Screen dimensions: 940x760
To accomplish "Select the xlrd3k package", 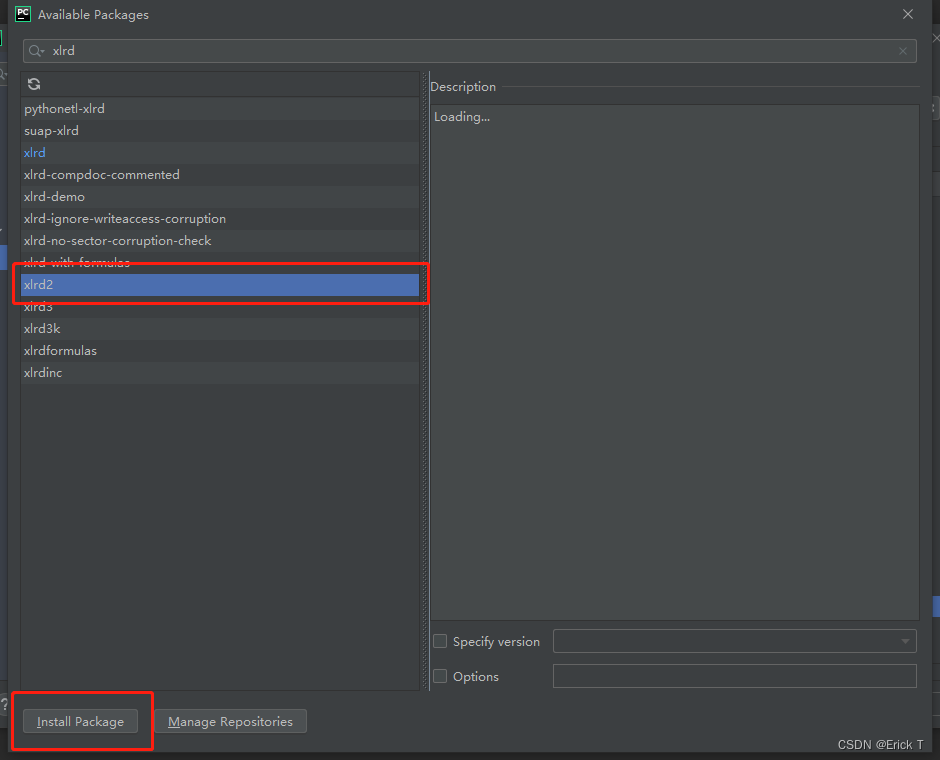I will (x=219, y=328).
